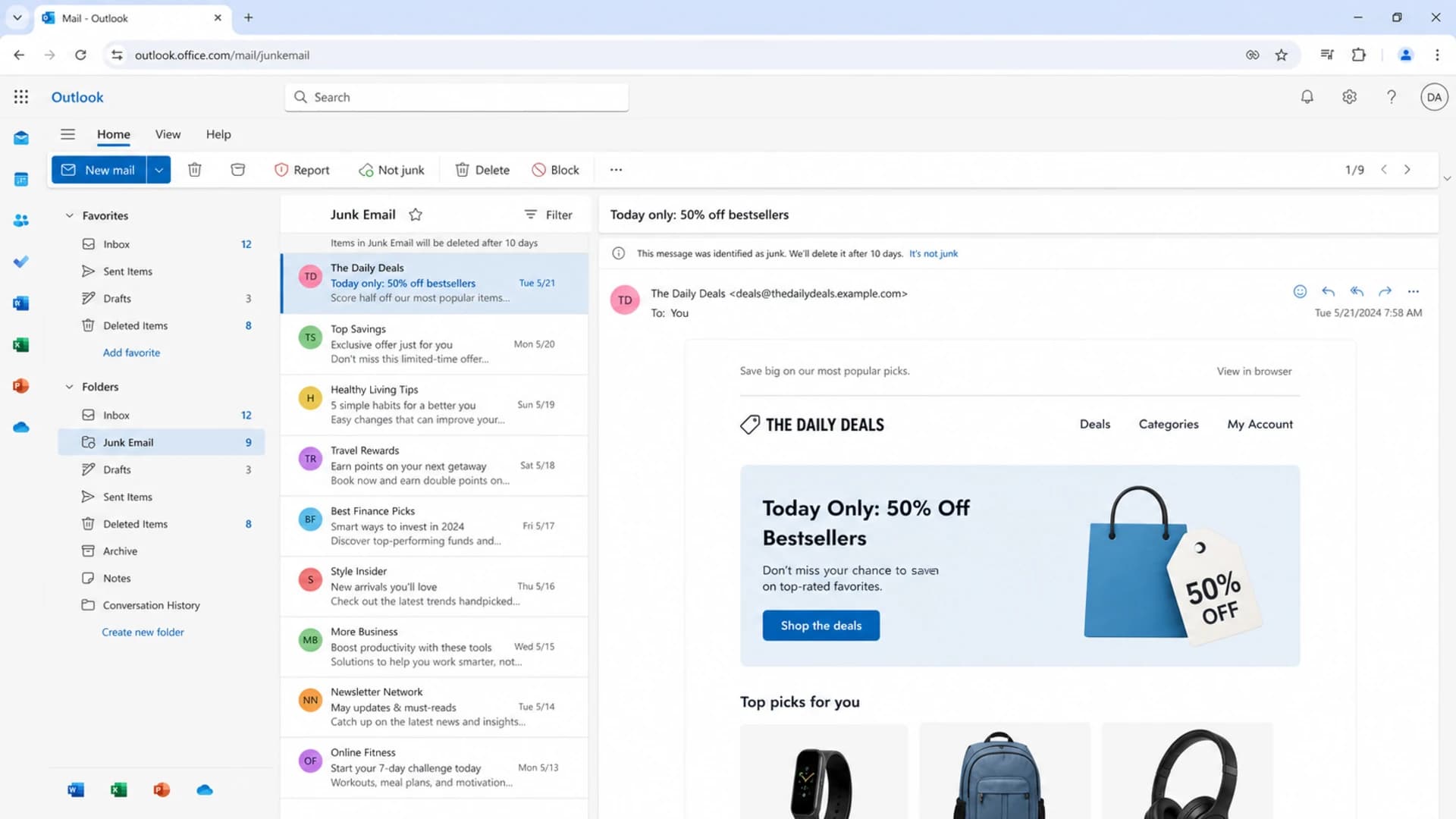This screenshot has height=819, width=1456.
Task: Go to next item arrow
Action: (1407, 170)
